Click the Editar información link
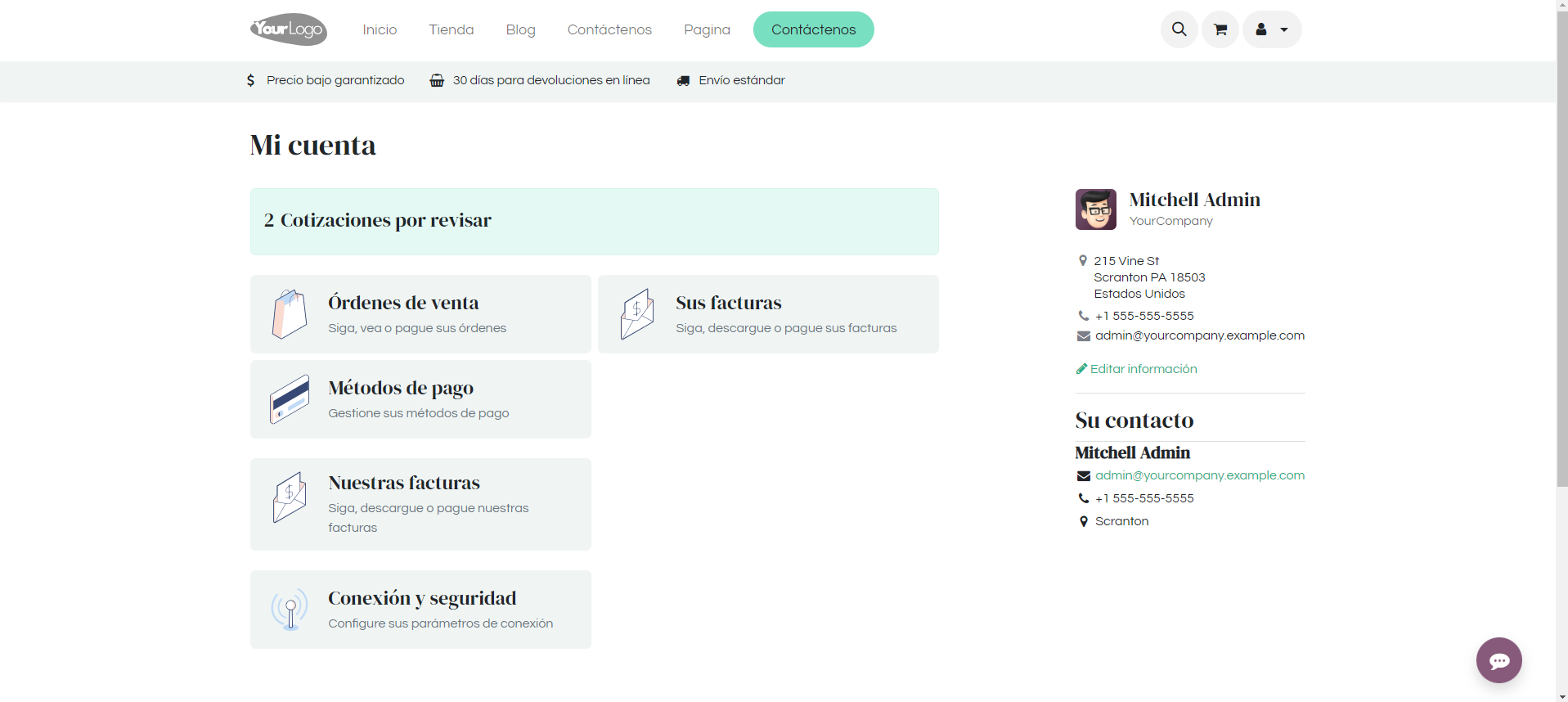Viewport: 1568px width, 702px height. click(x=1143, y=369)
